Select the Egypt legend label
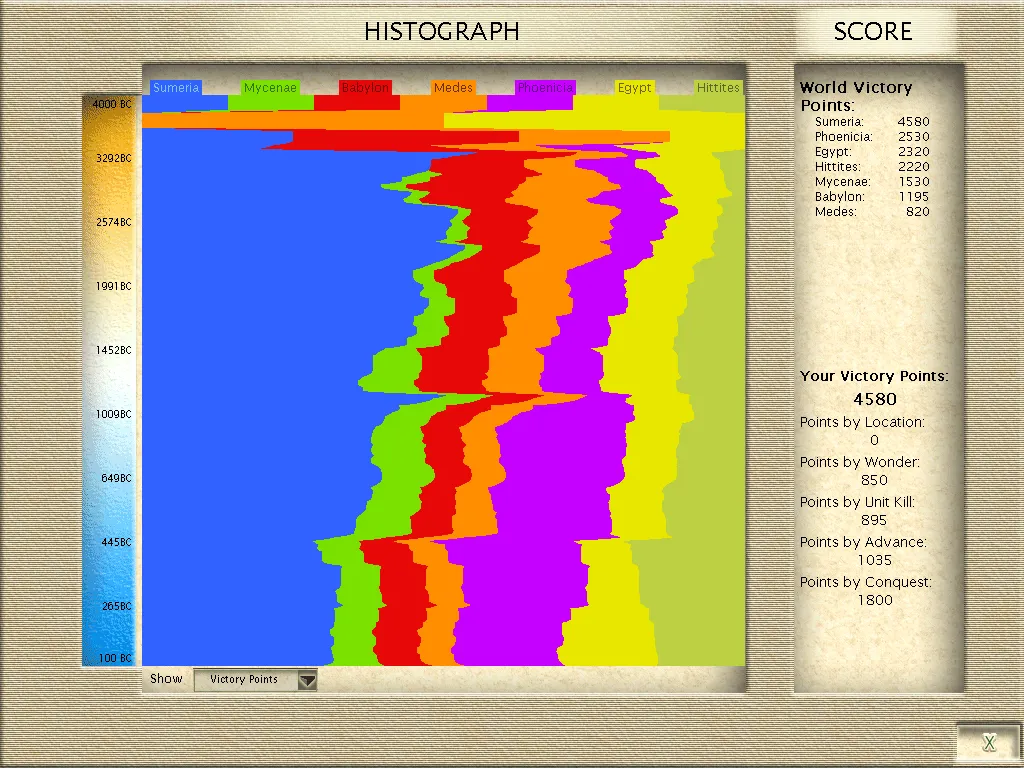The image size is (1024, 768). pyautogui.click(x=635, y=88)
